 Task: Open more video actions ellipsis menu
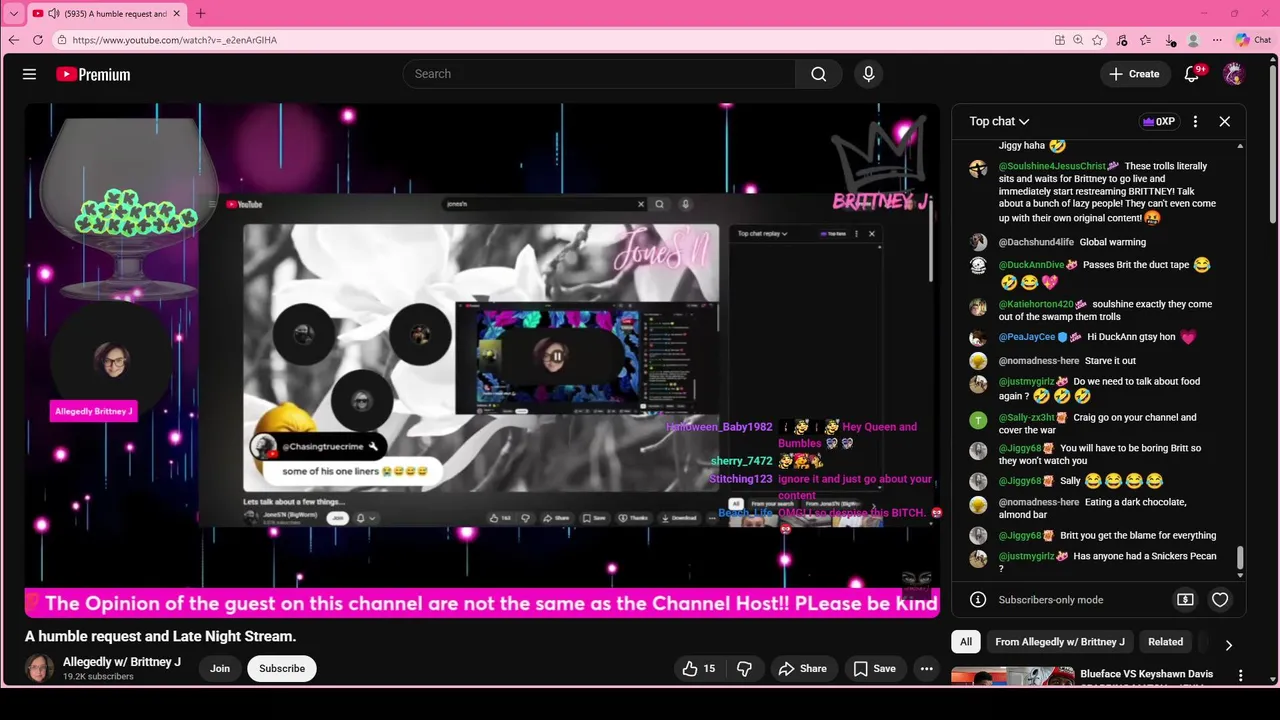click(x=927, y=668)
